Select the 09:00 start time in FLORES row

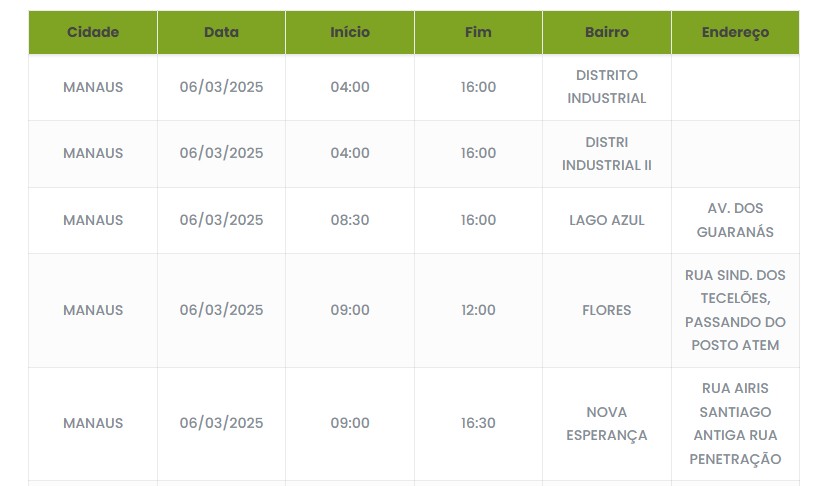(x=350, y=310)
